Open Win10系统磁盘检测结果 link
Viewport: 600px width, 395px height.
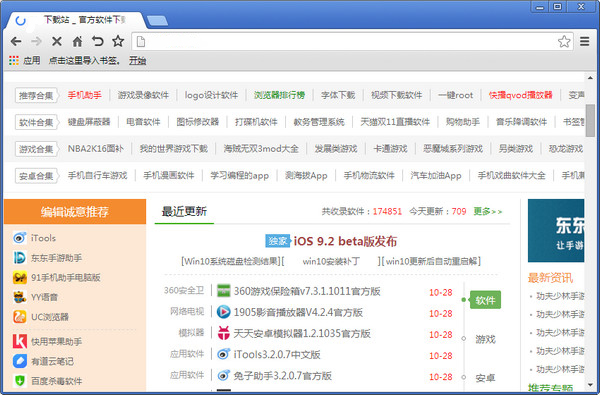(231, 261)
